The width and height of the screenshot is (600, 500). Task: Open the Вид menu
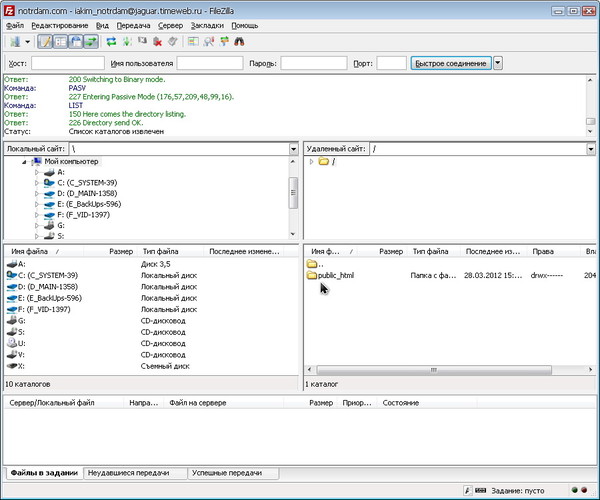click(x=102, y=26)
